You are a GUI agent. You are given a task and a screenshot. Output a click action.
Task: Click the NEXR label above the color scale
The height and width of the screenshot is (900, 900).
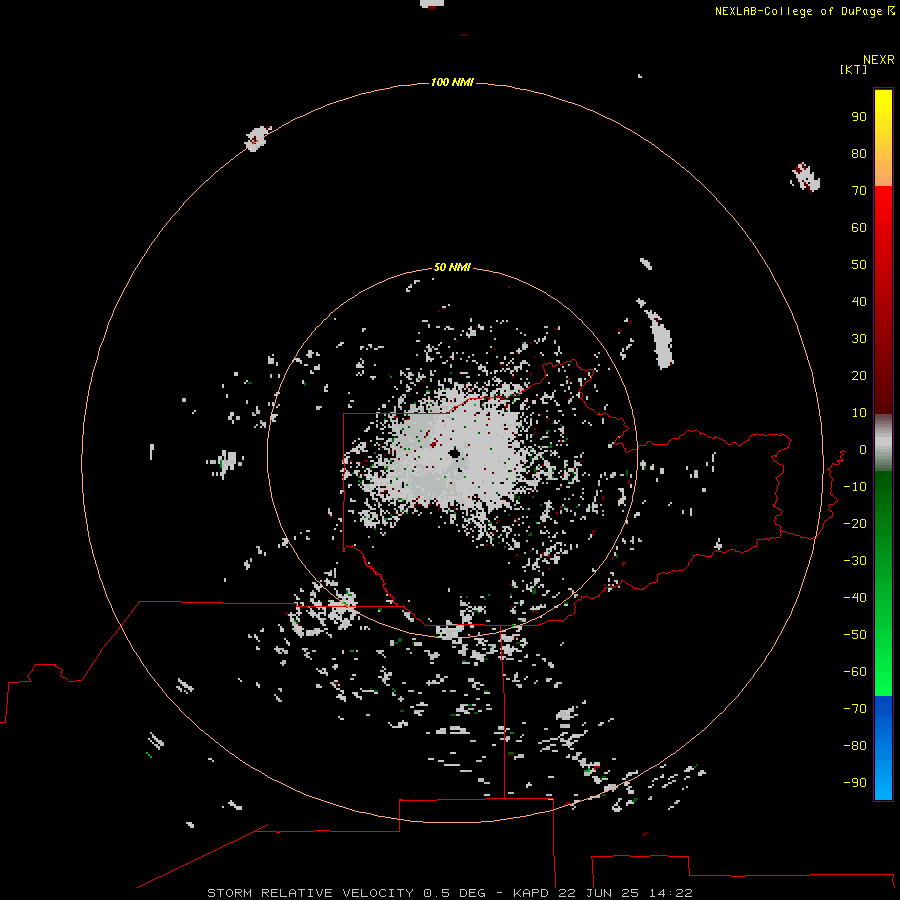pyautogui.click(x=878, y=60)
